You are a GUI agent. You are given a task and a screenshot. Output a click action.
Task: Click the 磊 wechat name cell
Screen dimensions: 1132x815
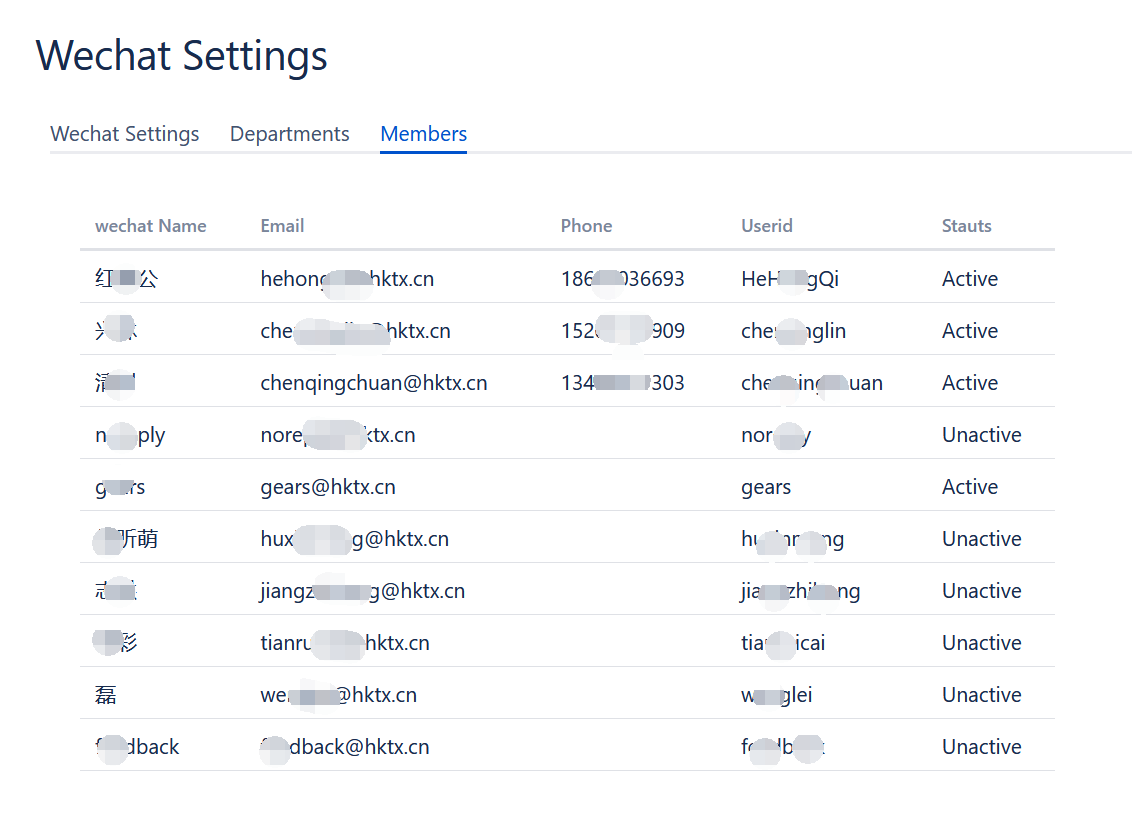106,695
